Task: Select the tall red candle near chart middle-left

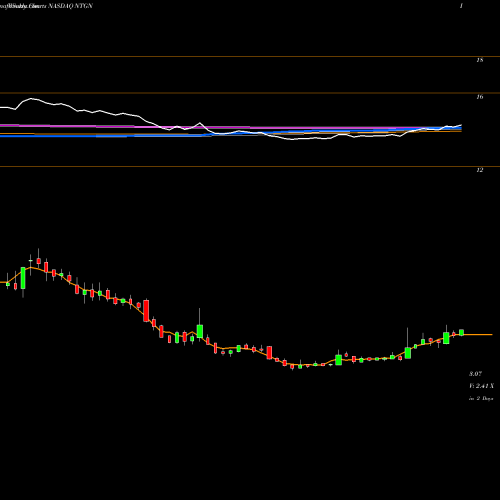Action: coord(146,310)
